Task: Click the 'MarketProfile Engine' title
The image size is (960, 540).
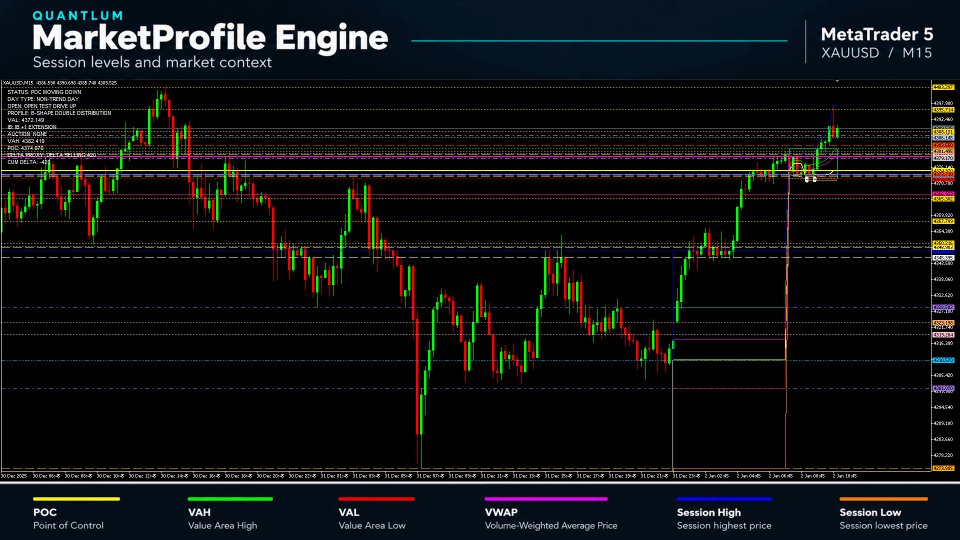Action: point(210,37)
